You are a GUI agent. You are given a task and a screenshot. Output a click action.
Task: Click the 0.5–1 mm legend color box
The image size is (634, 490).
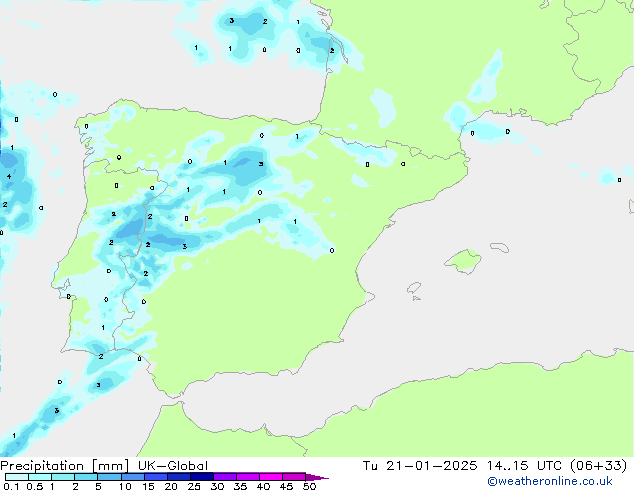[x=40, y=477]
